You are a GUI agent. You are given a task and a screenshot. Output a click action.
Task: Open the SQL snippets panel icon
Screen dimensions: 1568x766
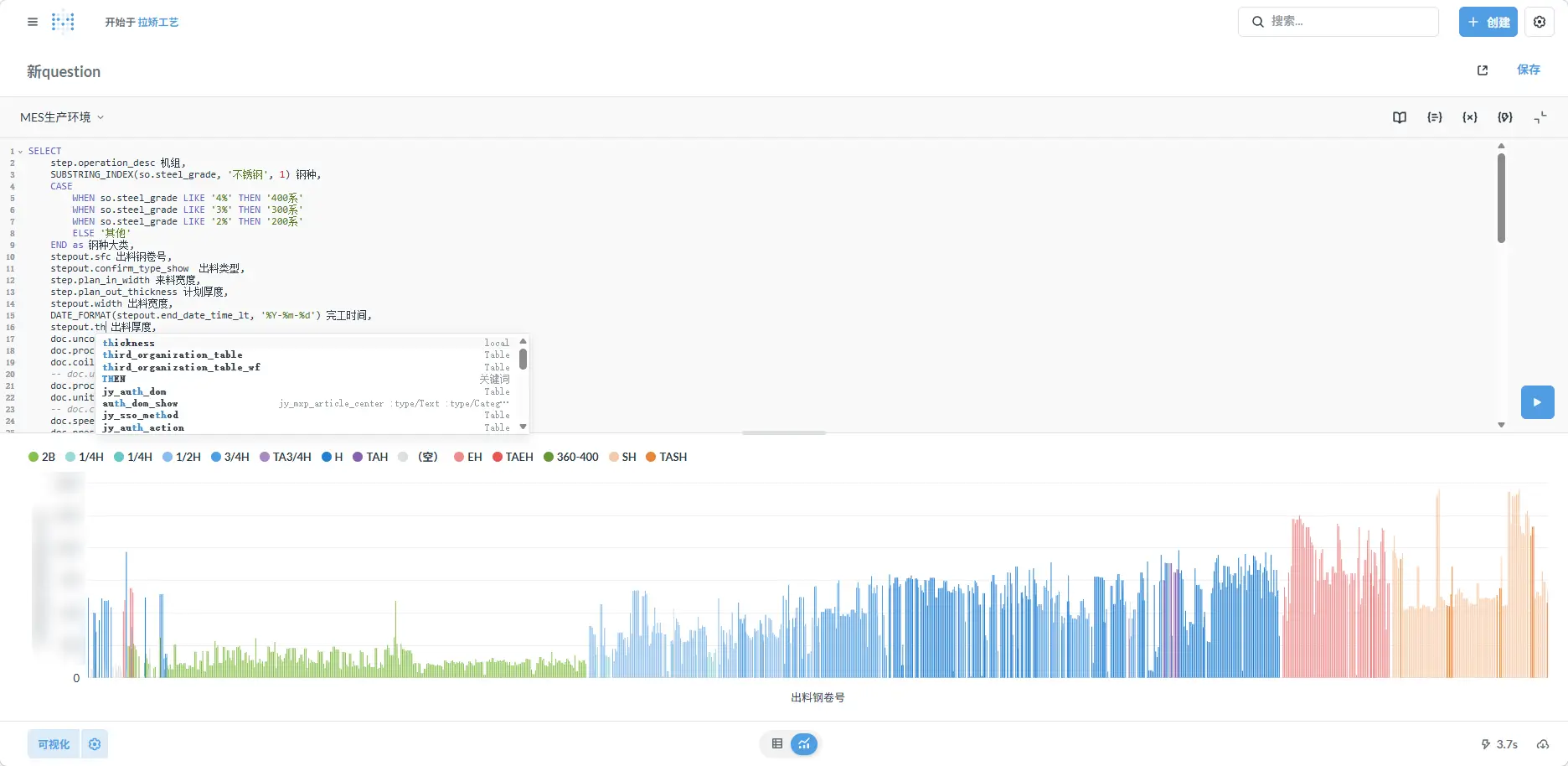click(x=1435, y=117)
